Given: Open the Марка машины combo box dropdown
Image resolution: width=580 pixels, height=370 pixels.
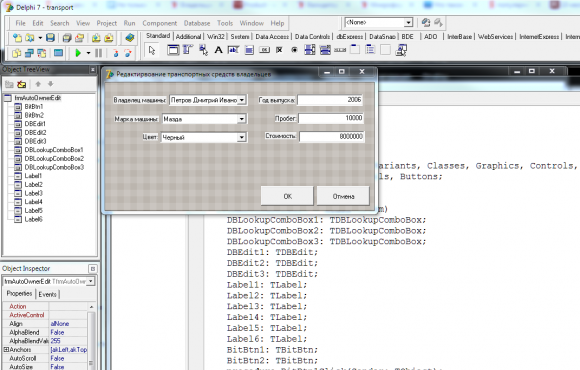Looking at the screenshot, I should 242,119.
